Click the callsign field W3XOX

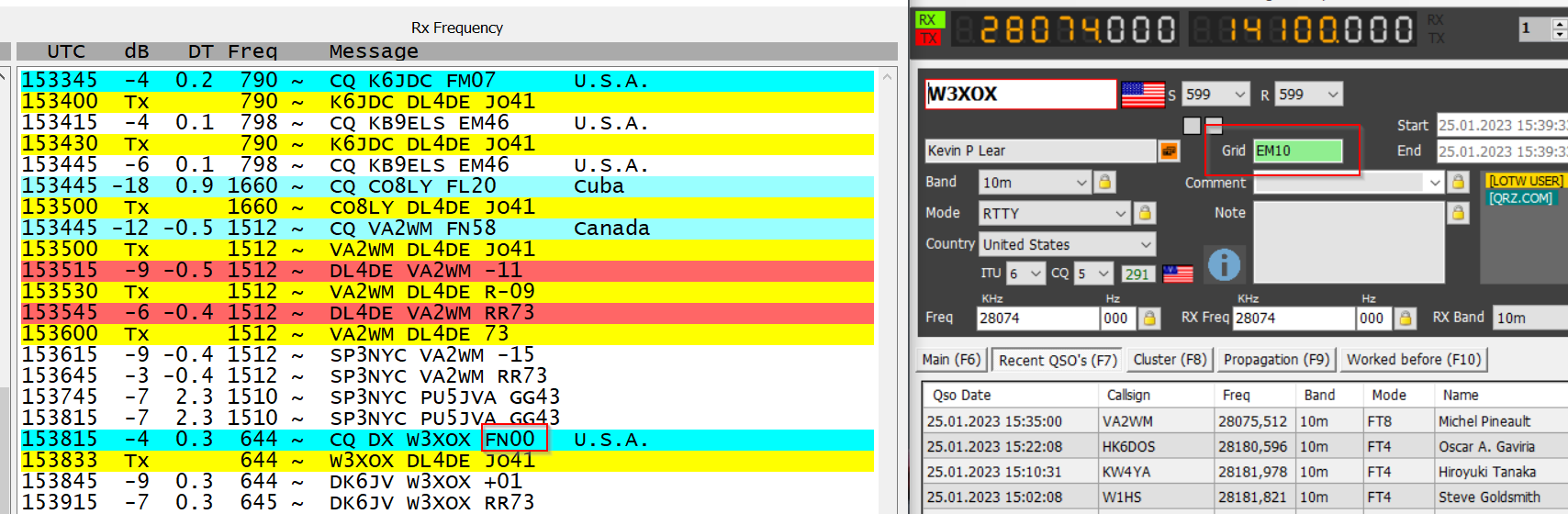coord(1021,94)
